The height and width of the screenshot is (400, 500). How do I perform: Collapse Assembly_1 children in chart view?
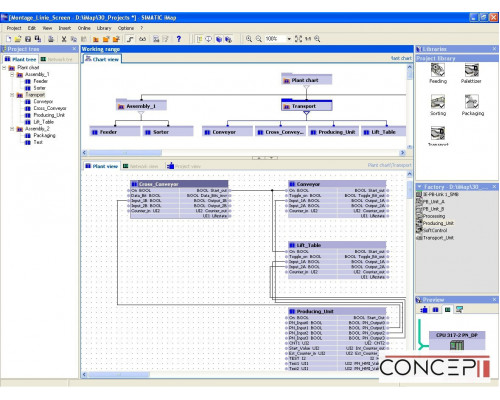tap(141, 114)
